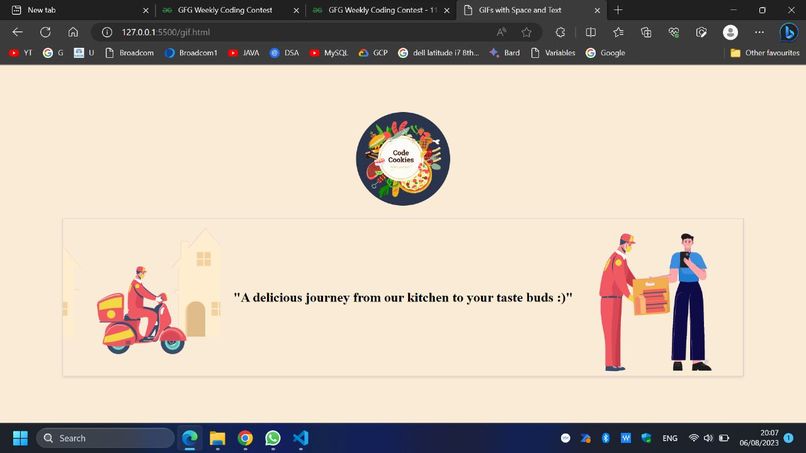The height and width of the screenshot is (453, 806).
Task: Open a new tab with plus button
Action: [618, 10]
